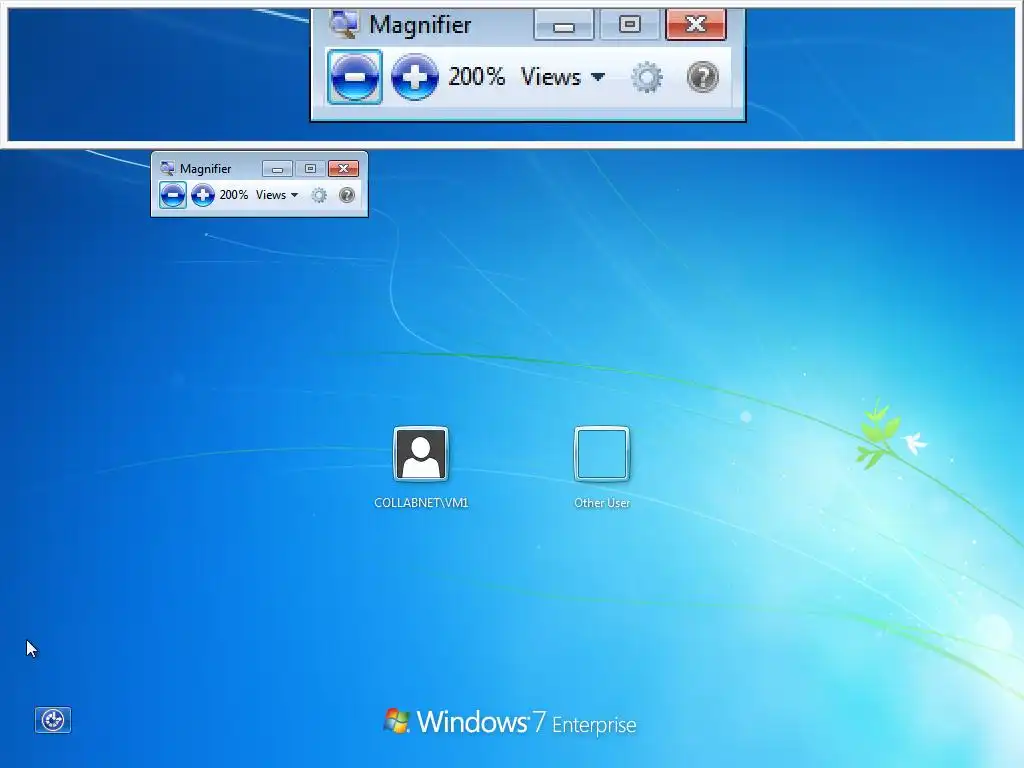Open Magnifier help question mark in small window
The width and height of the screenshot is (1024, 768).
tap(347, 195)
